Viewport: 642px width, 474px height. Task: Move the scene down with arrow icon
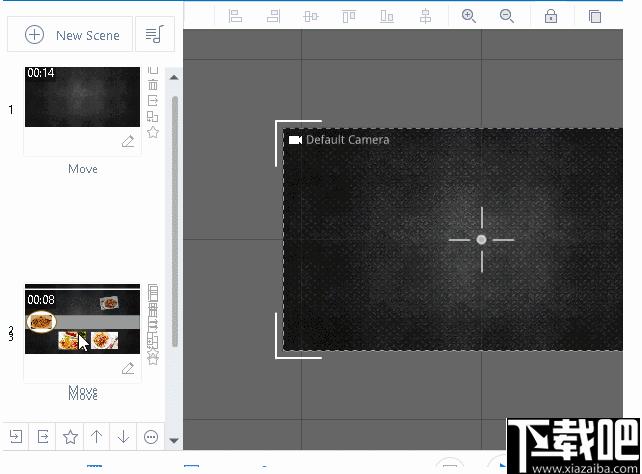coord(123,437)
